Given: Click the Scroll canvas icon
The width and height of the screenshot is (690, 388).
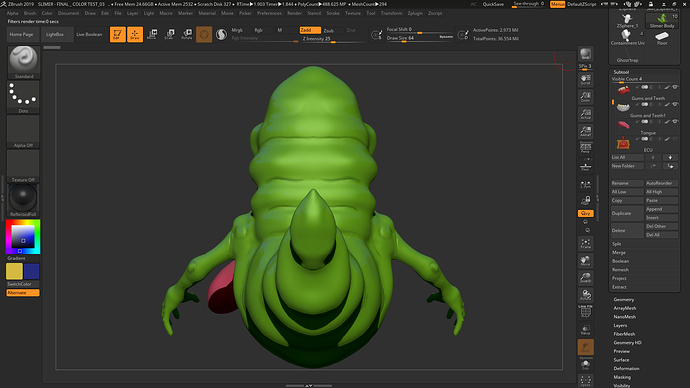Looking at the screenshot, I should point(585,79).
